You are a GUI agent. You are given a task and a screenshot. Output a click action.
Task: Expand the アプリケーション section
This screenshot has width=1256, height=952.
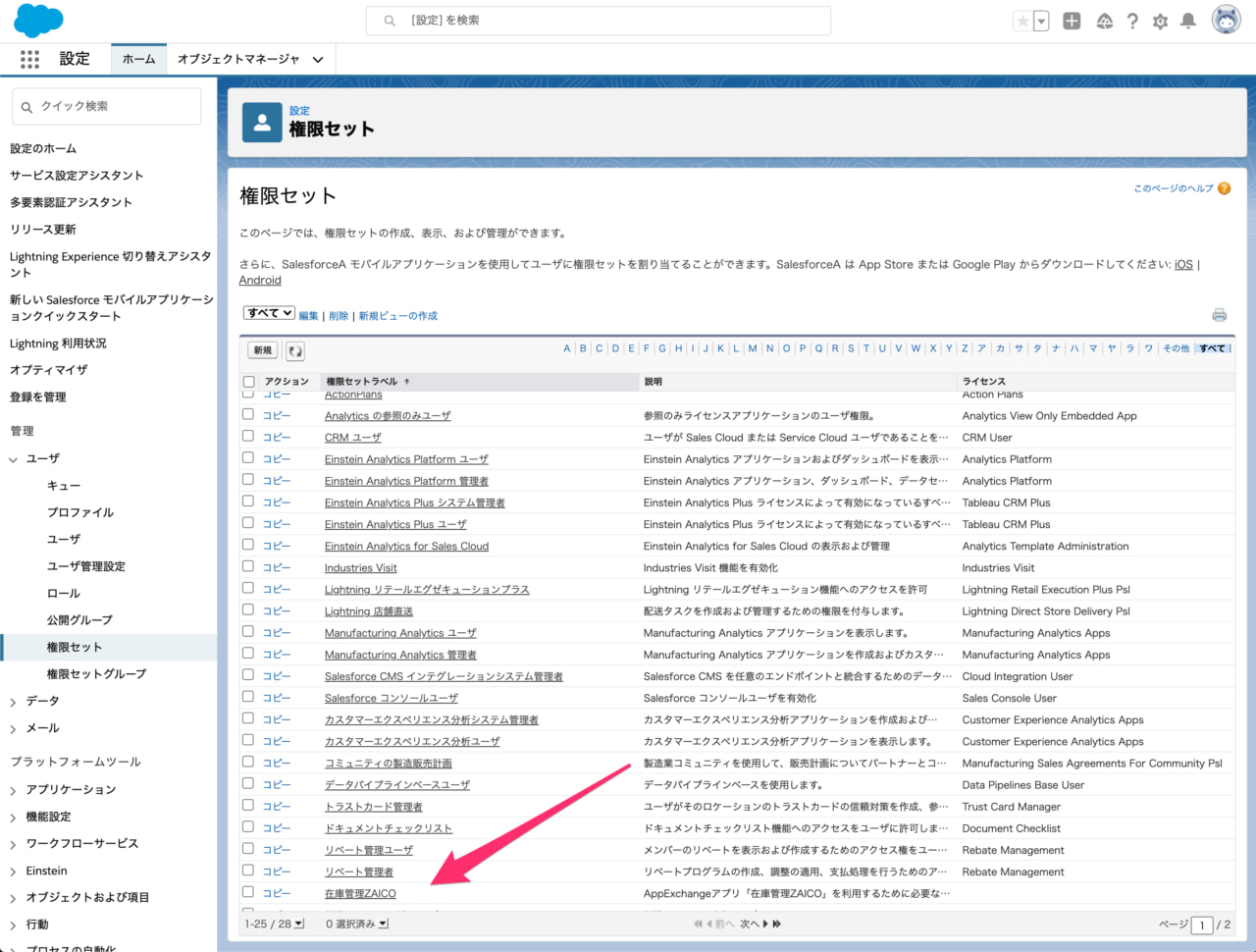point(14,790)
